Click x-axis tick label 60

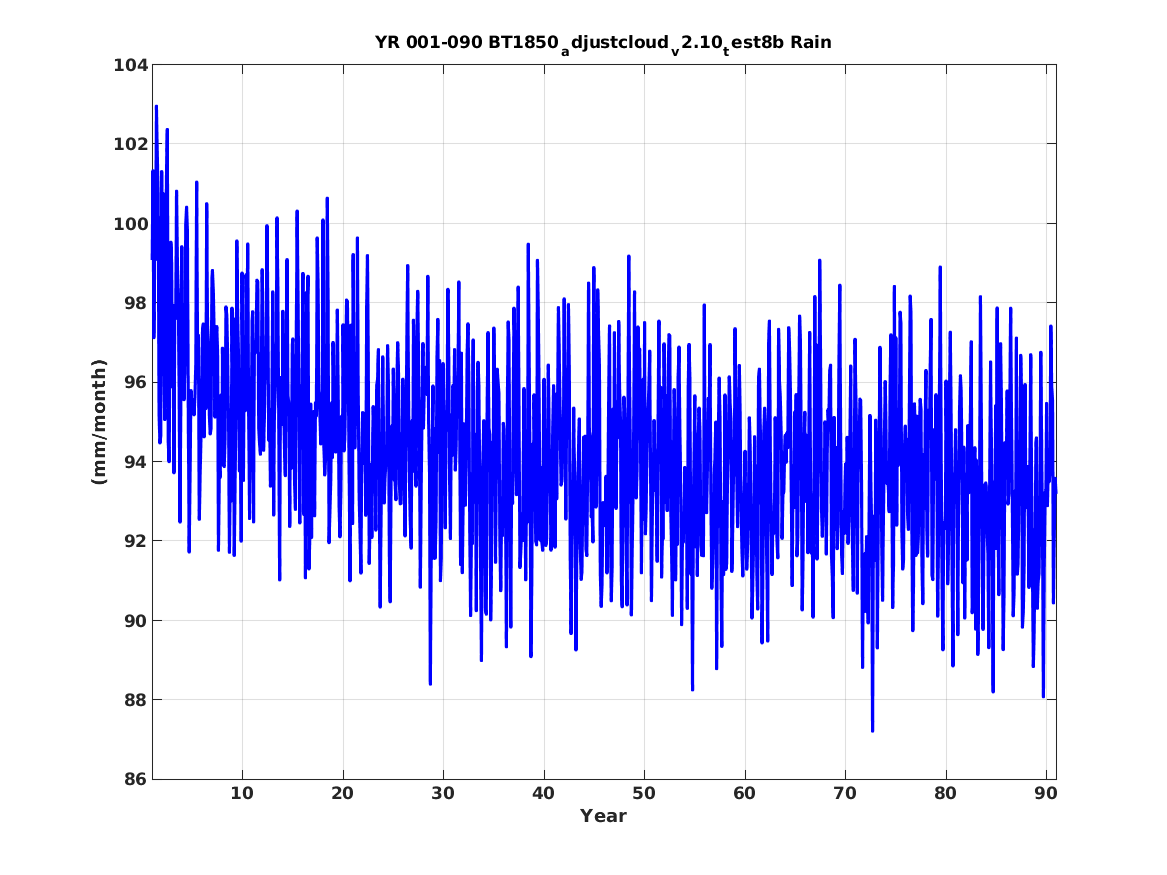(744, 794)
